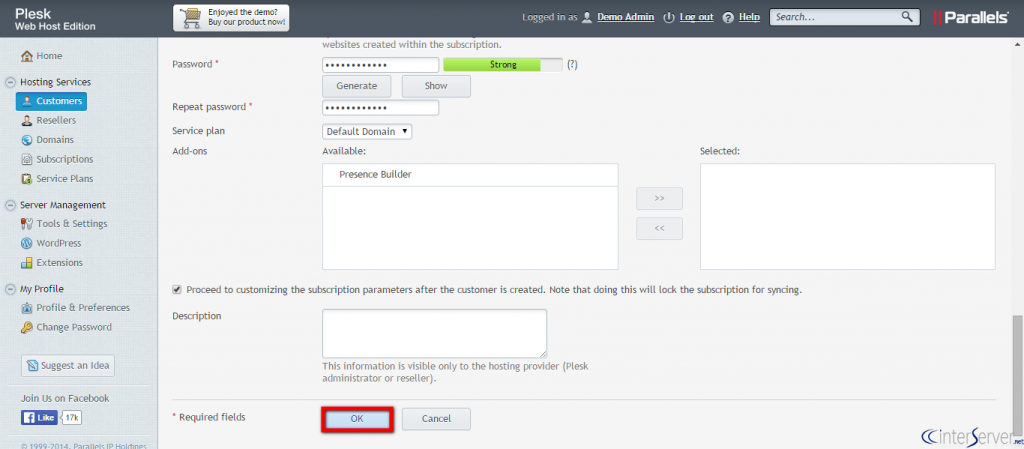
Task: Click Suggest an Idea button
Action: pos(68,366)
